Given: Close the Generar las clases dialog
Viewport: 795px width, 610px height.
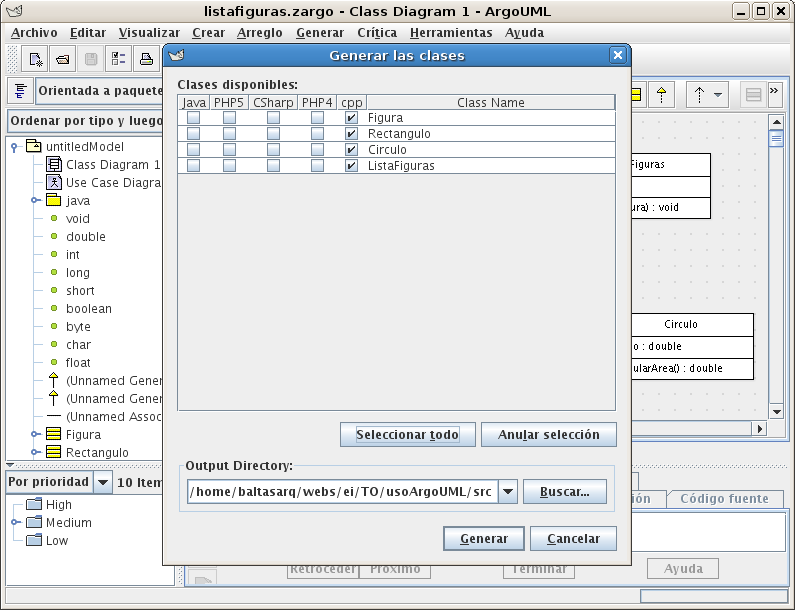Looking at the screenshot, I should [618, 55].
